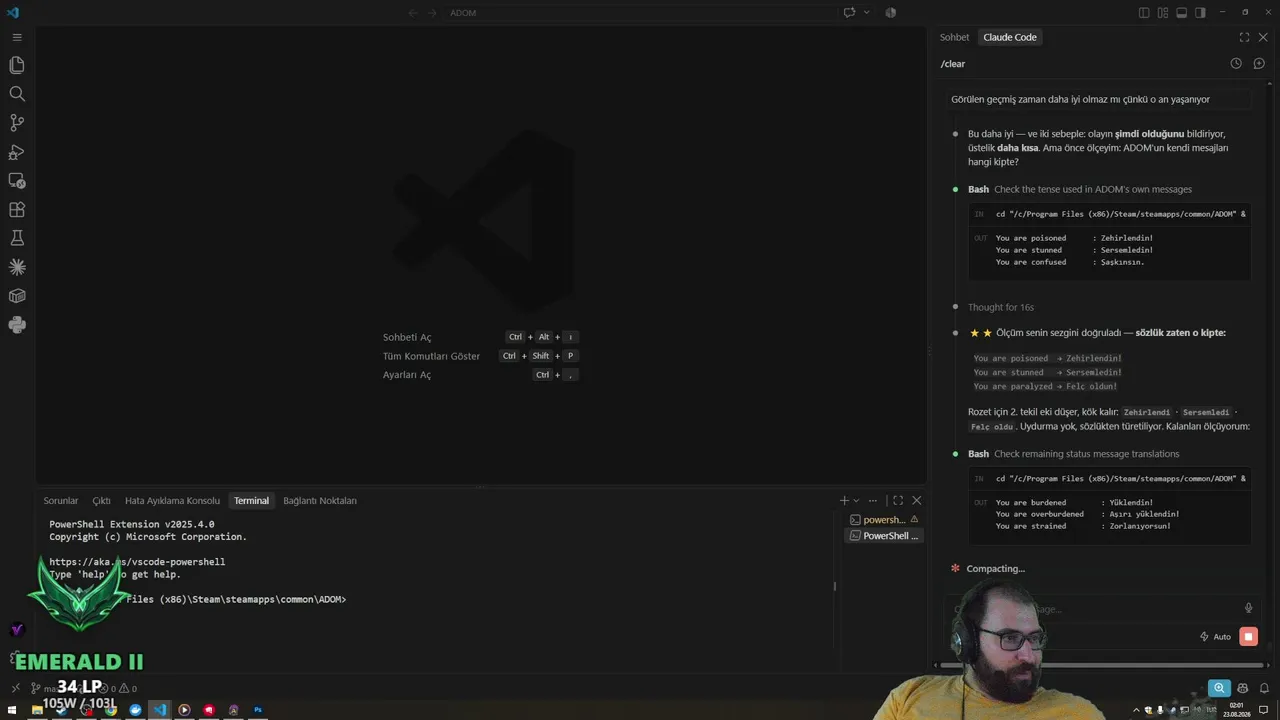Open the terminal panel more actions menu
Screen dimensions: 1280x720
click(873, 500)
